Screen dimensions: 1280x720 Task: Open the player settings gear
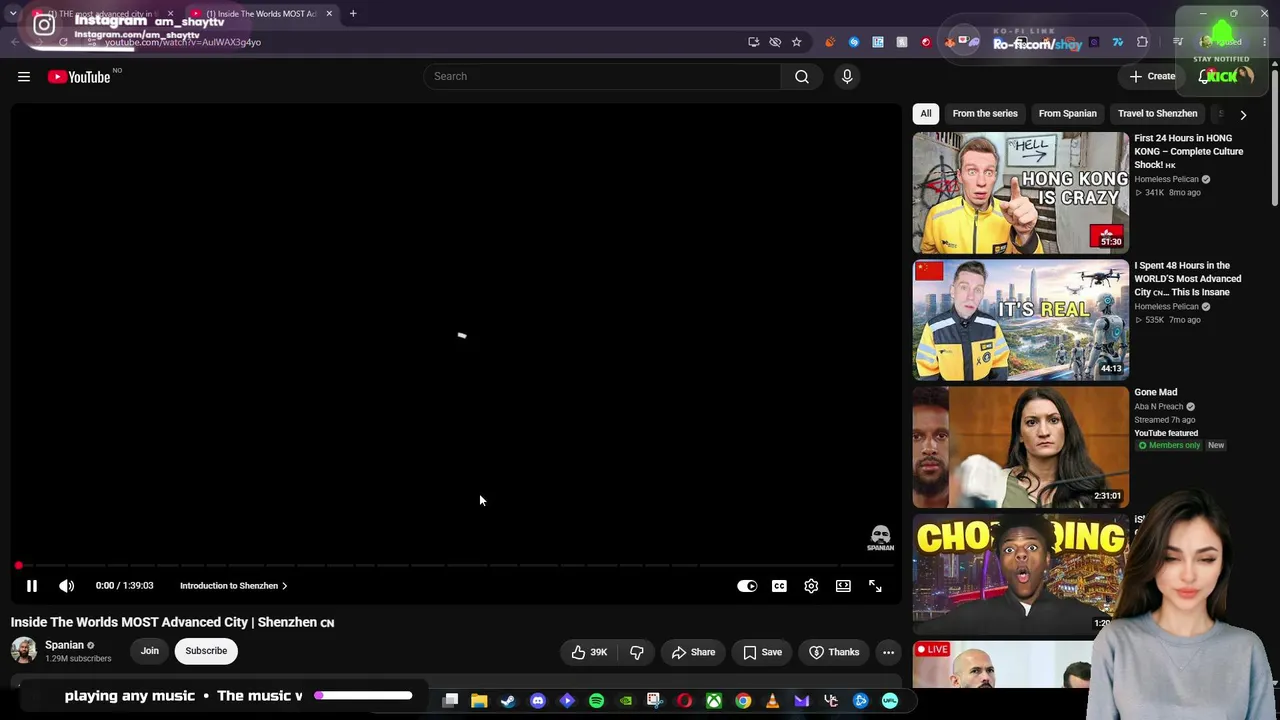pos(811,586)
